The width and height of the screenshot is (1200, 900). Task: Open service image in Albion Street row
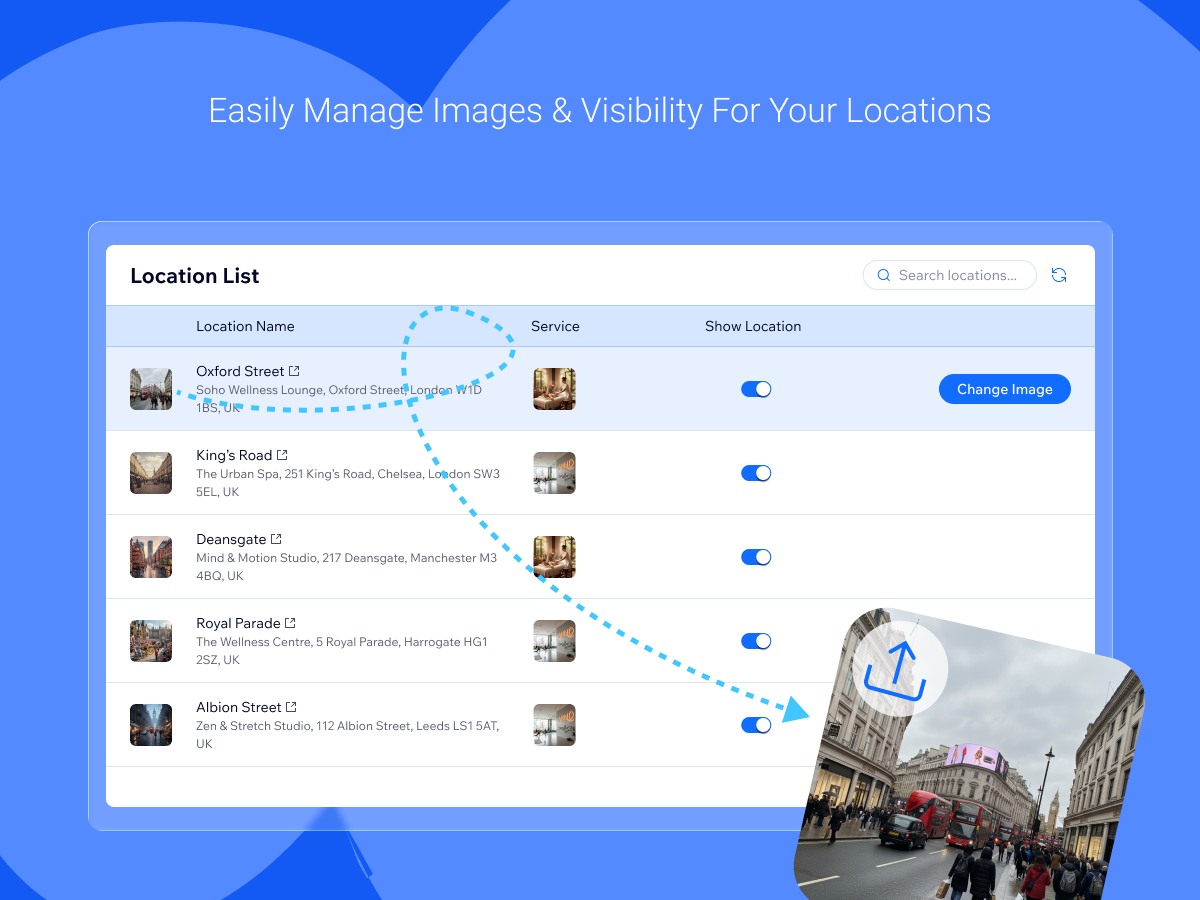(554, 725)
